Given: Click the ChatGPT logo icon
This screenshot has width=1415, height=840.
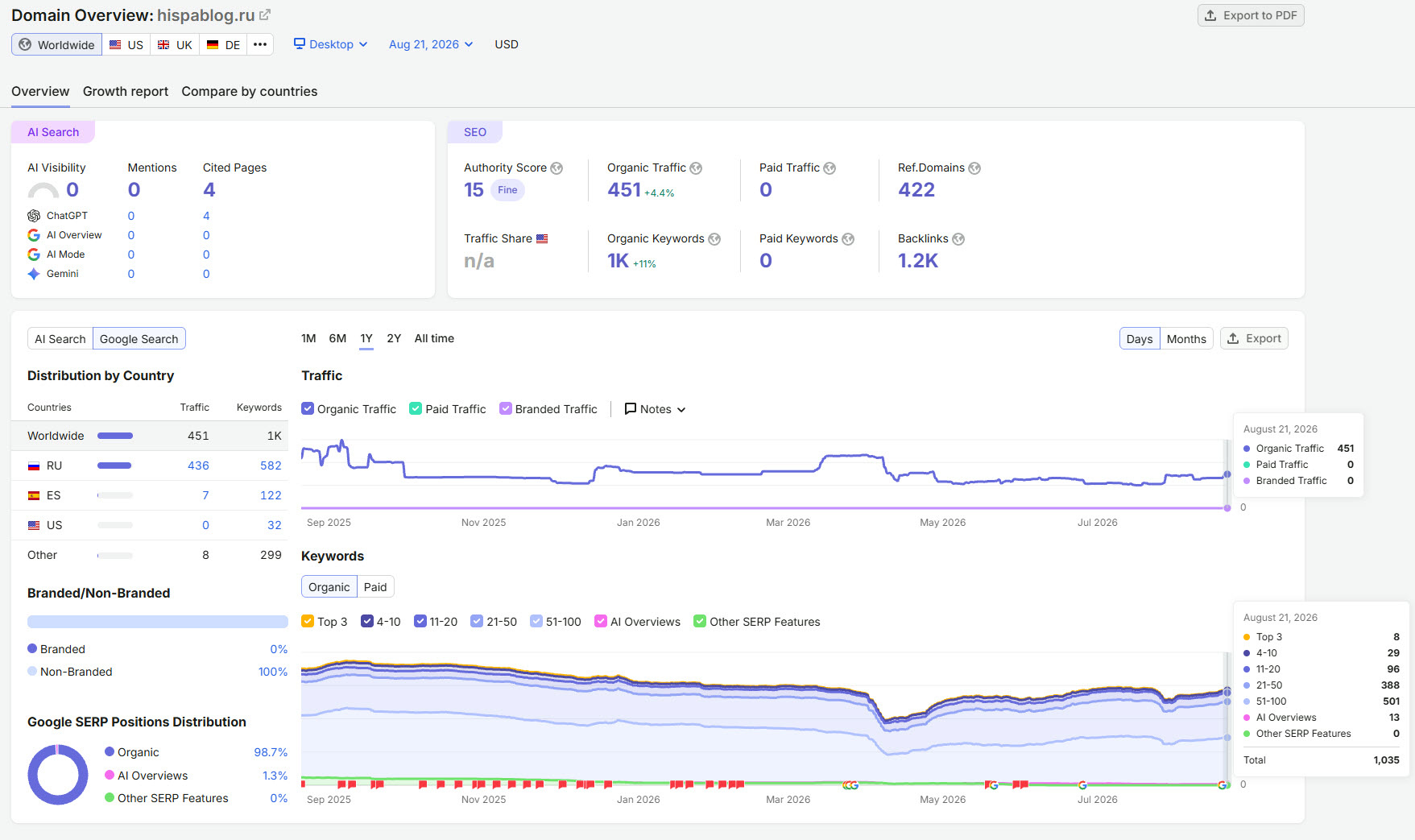Looking at the screenshot, I should coord(34,216).
